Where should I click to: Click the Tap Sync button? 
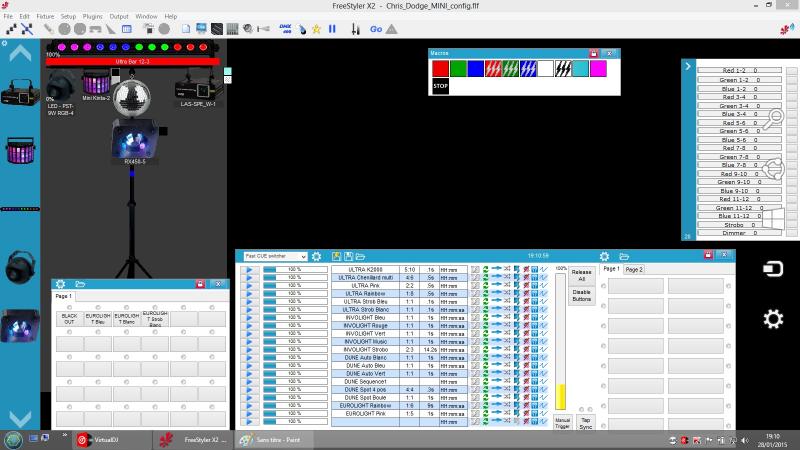tap(586, 423)
